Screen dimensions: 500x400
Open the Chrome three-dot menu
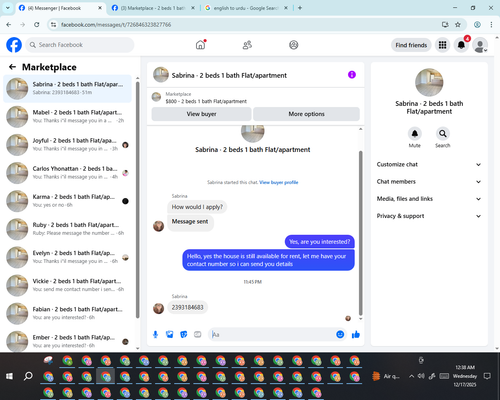(491, 24)
